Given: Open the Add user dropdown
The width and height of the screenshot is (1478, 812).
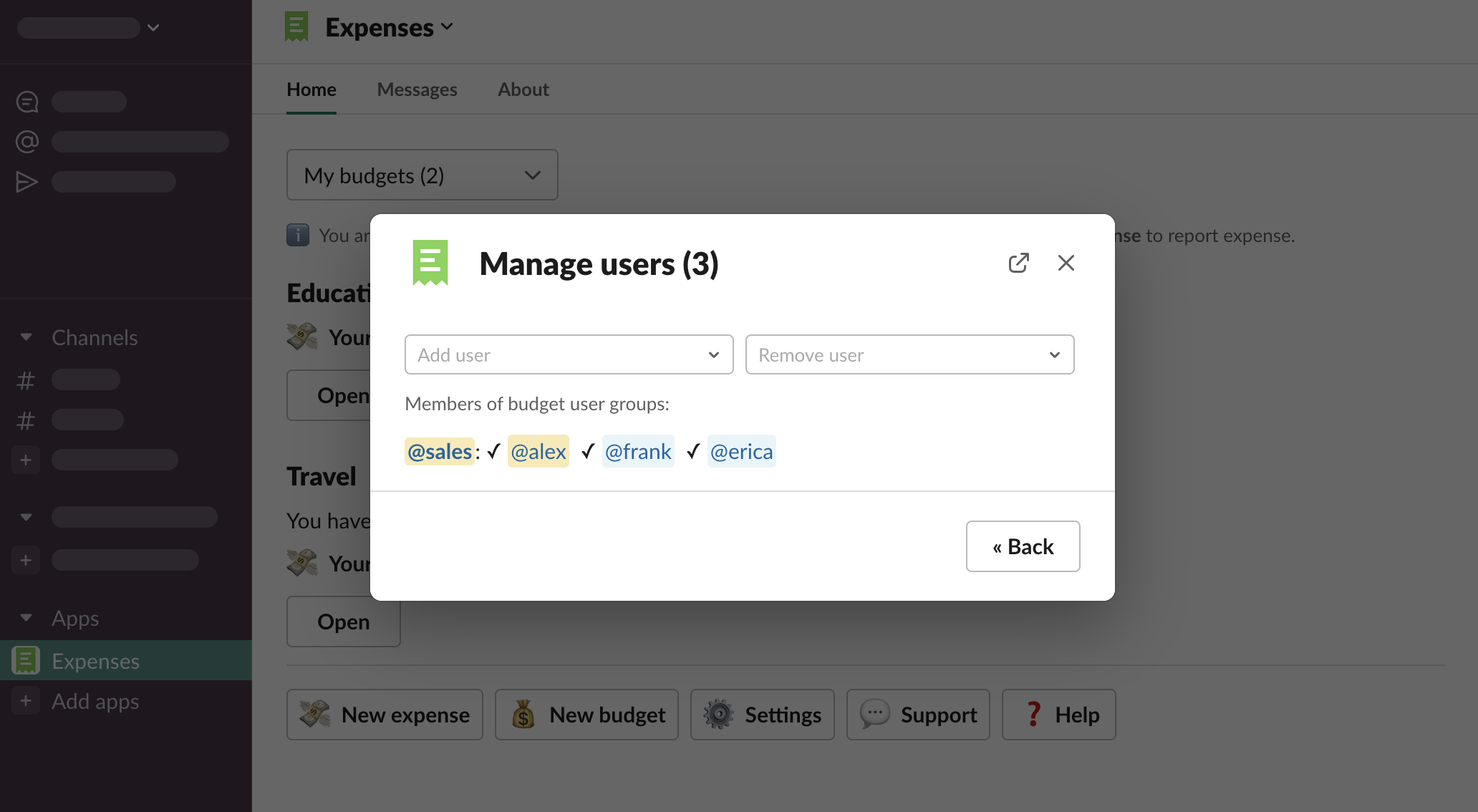Looking at the screenshot, I should (x=569, y=354).
